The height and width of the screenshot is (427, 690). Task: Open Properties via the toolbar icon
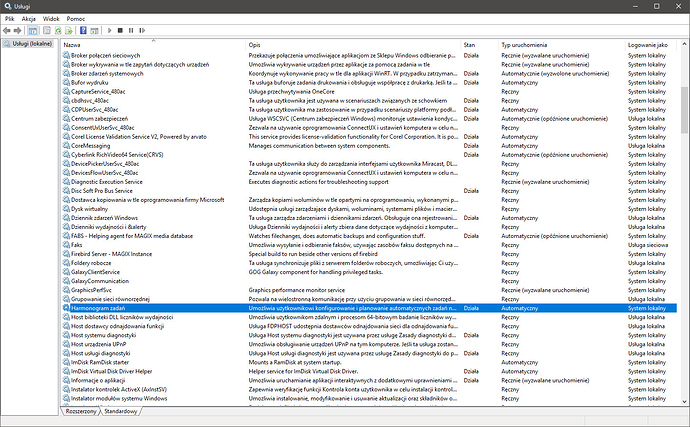(46, 31)
